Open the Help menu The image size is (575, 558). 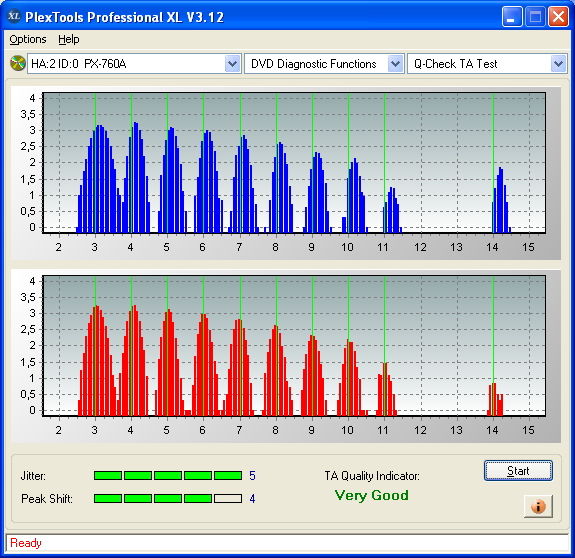click(x=69, y=39)
